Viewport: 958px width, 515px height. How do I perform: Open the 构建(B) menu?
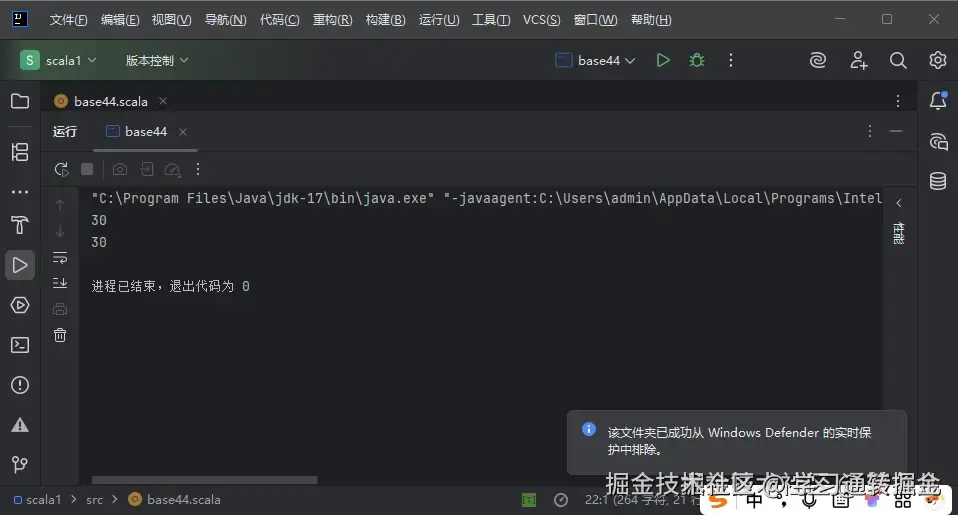click(386, 20)
